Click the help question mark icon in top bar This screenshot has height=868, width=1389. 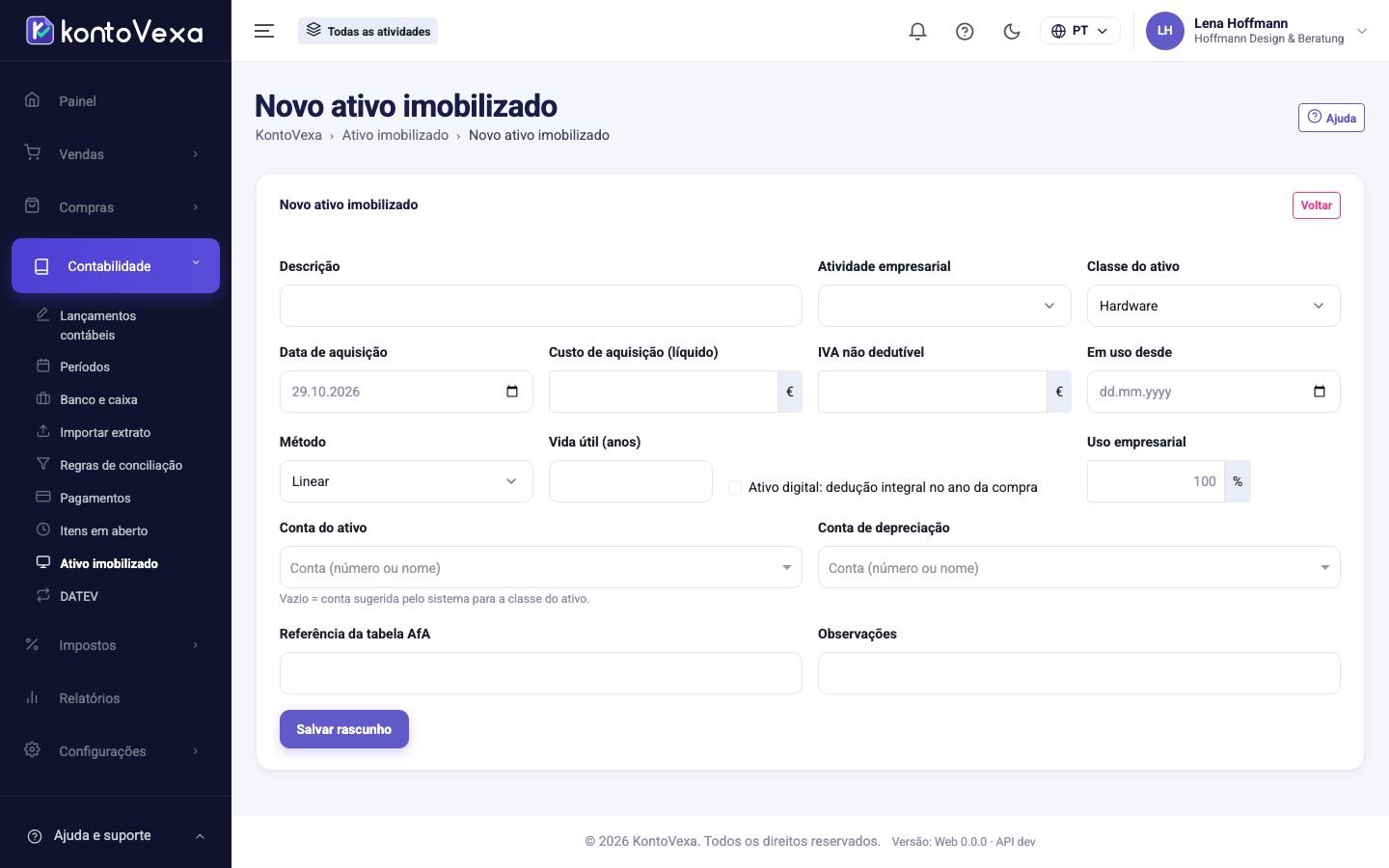coord(965,31)
